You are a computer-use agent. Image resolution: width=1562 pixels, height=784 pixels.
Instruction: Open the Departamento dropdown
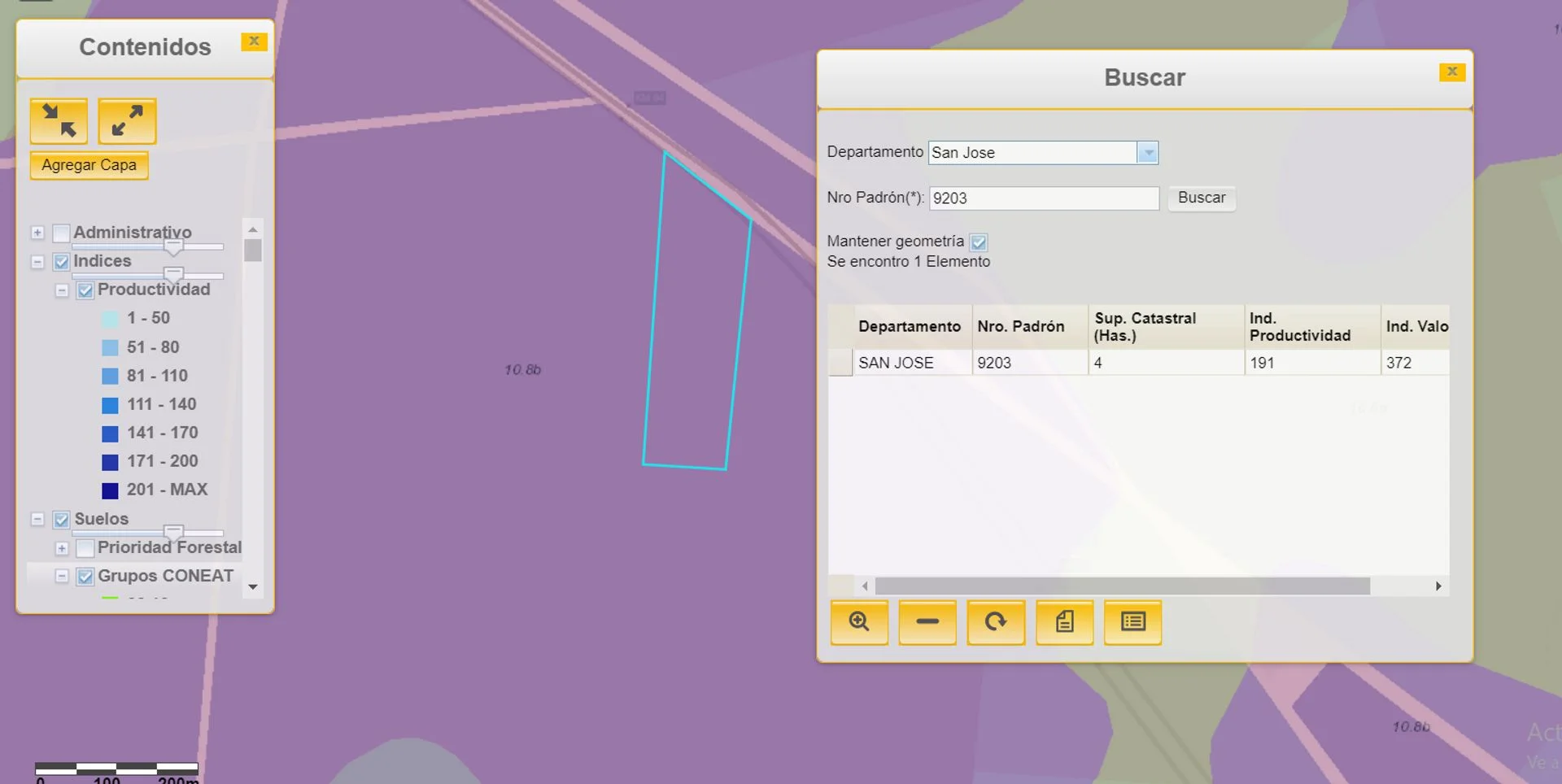[1147, 153]
